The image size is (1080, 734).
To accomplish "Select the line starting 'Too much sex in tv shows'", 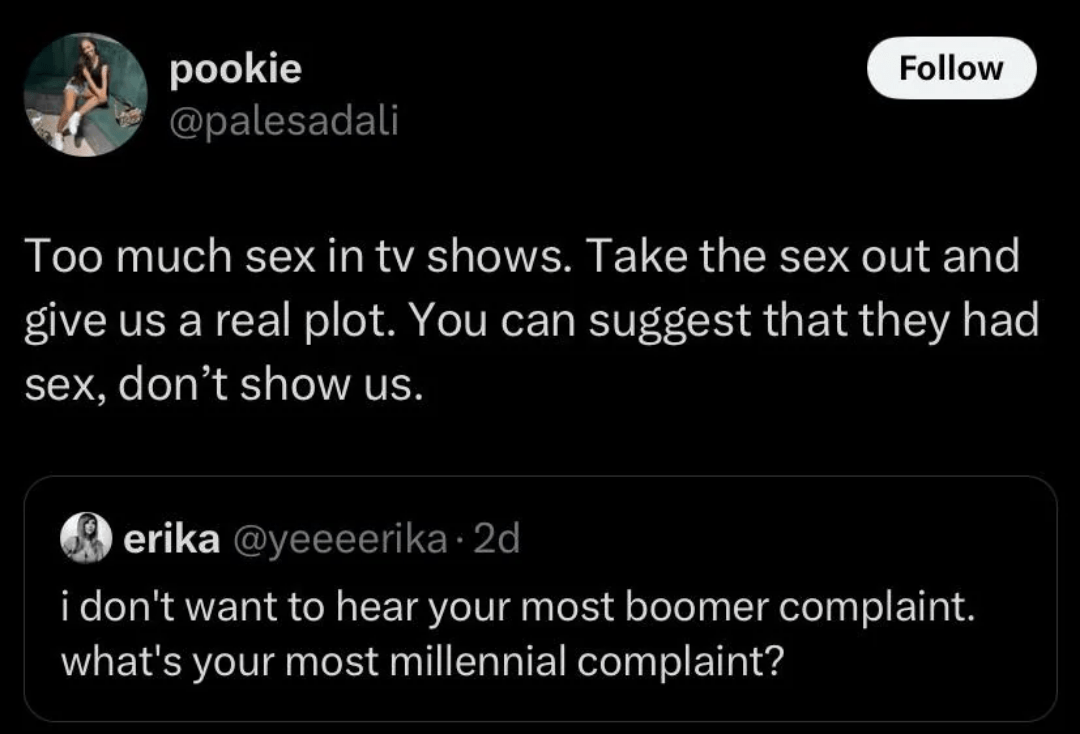I will 520,256.
